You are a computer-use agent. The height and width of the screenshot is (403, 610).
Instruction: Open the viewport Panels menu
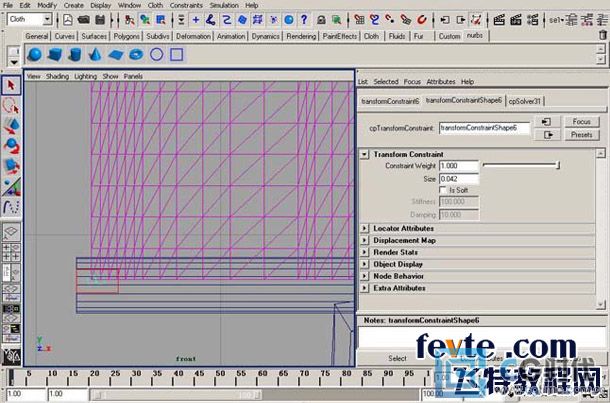click(133, 76)
